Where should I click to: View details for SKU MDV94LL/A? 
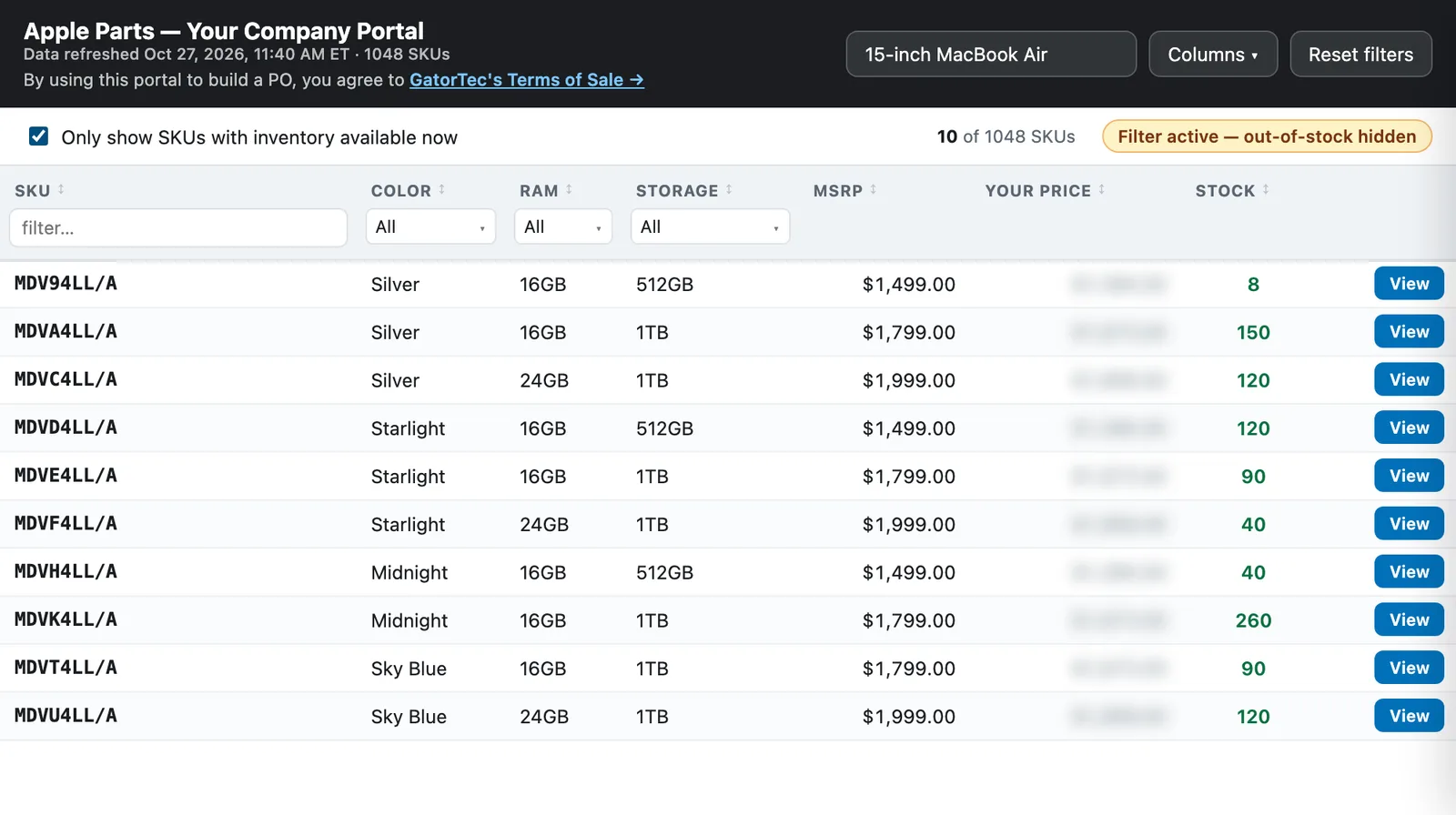(1409, 284)
